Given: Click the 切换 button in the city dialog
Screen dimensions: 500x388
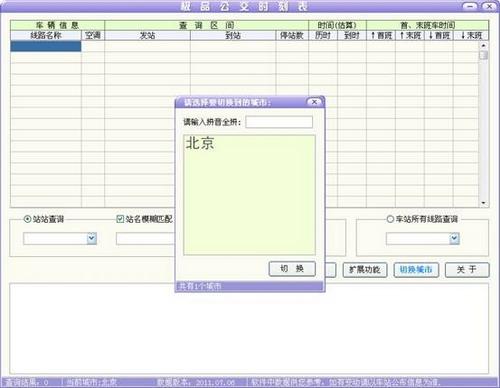Looking at the screenshot, I should click(x=292, y=269).
